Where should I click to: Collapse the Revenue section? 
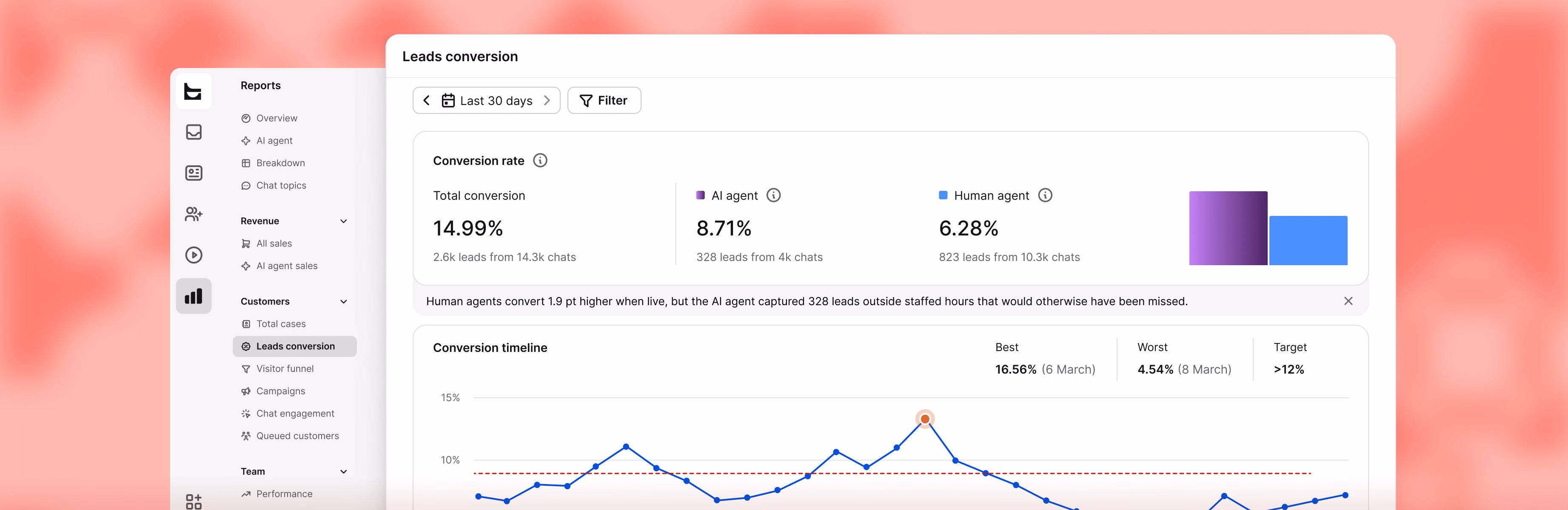(x=343, y=221)
